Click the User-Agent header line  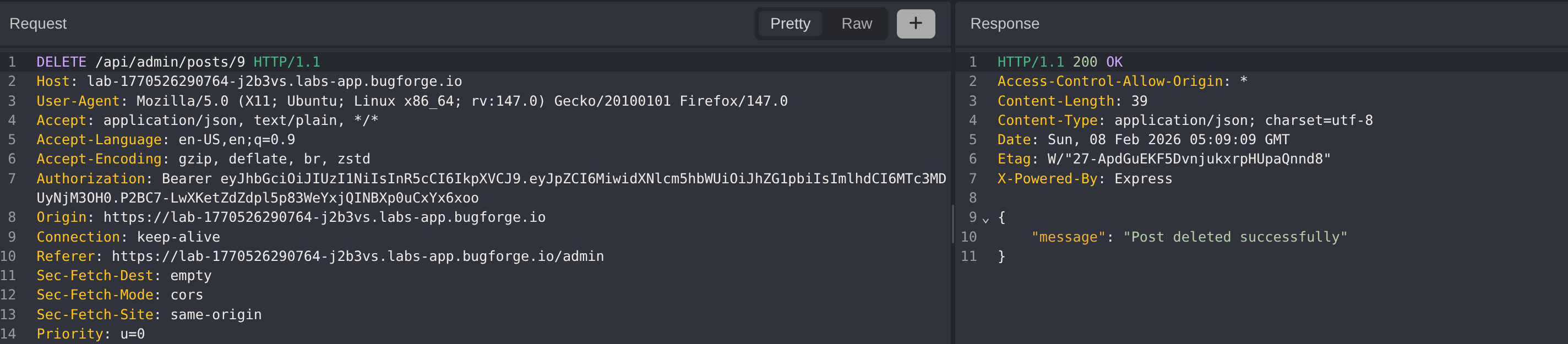(411, 101)
